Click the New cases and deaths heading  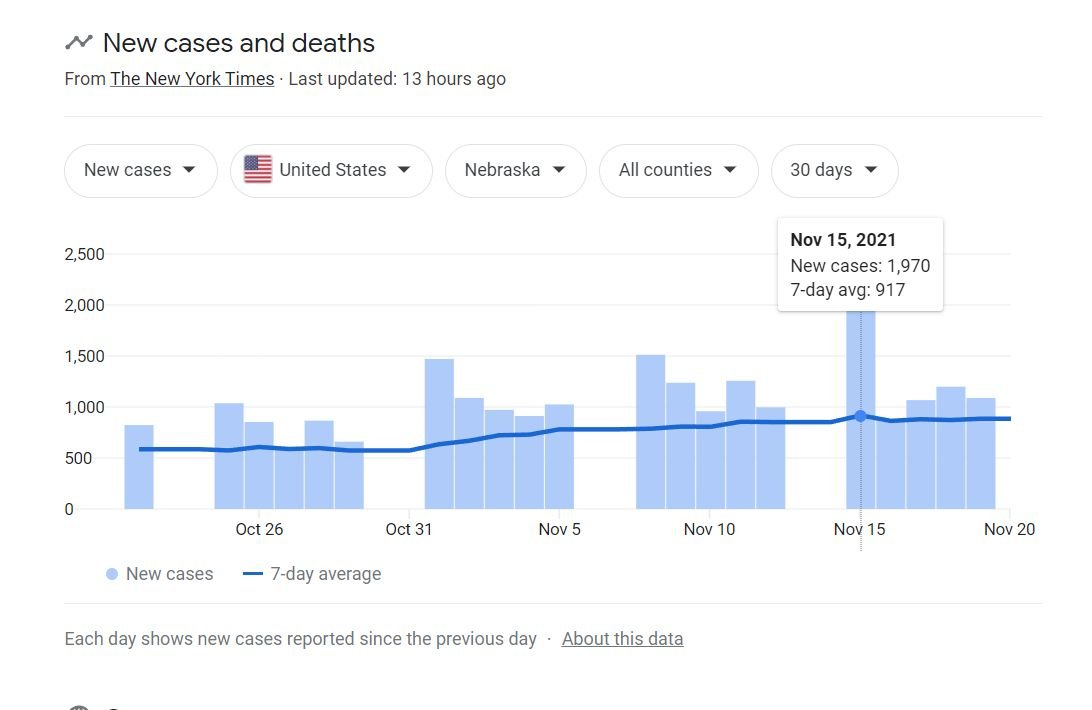[x=239, y=43]
